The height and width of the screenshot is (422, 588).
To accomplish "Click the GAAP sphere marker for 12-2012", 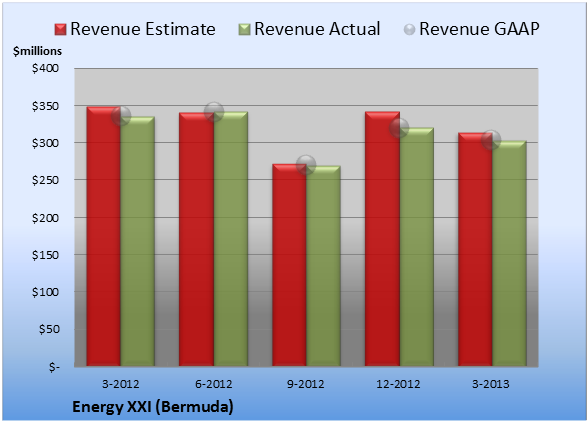I will [x=399, y=128].
